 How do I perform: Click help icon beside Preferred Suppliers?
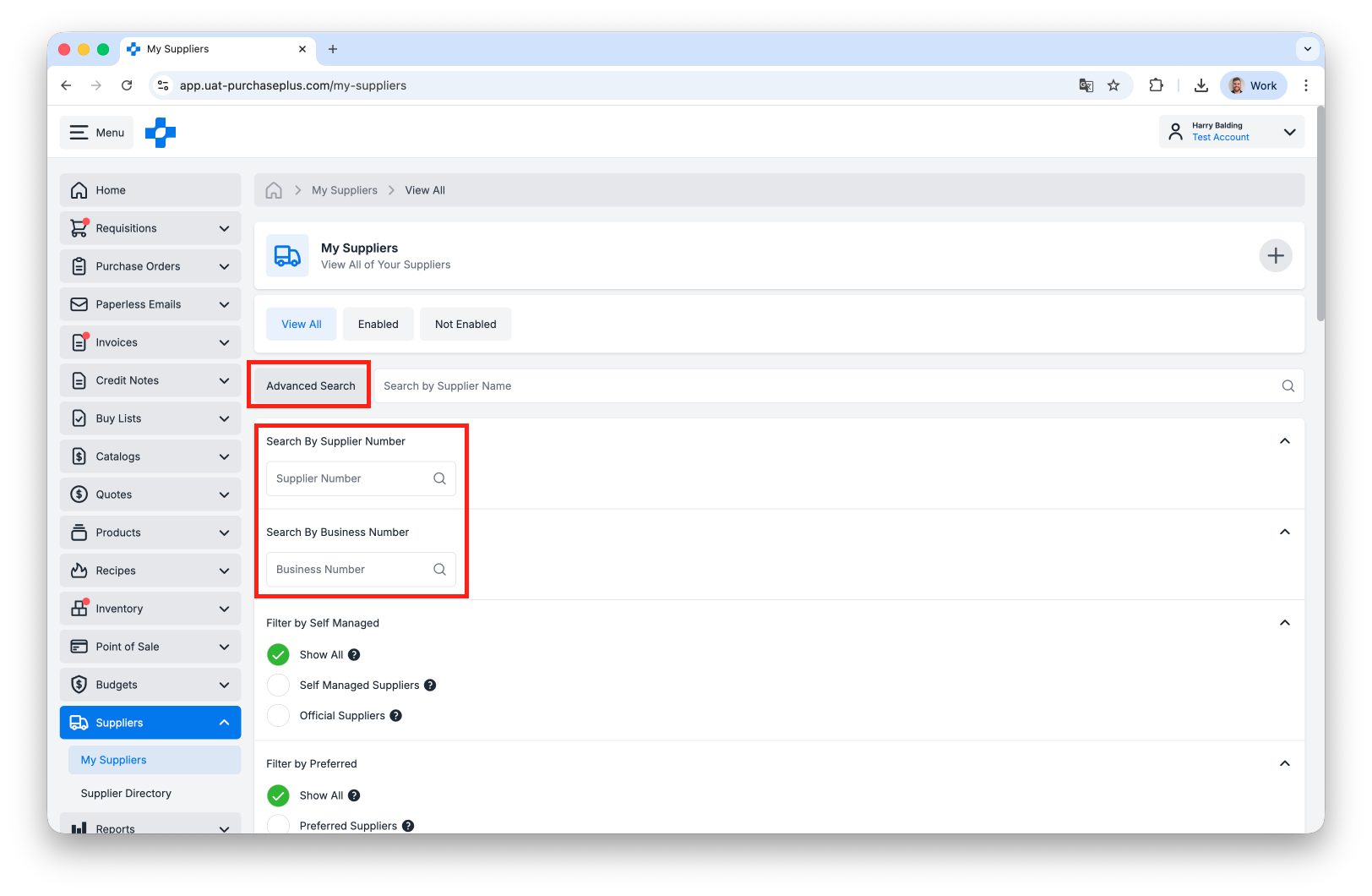[408, 826]
